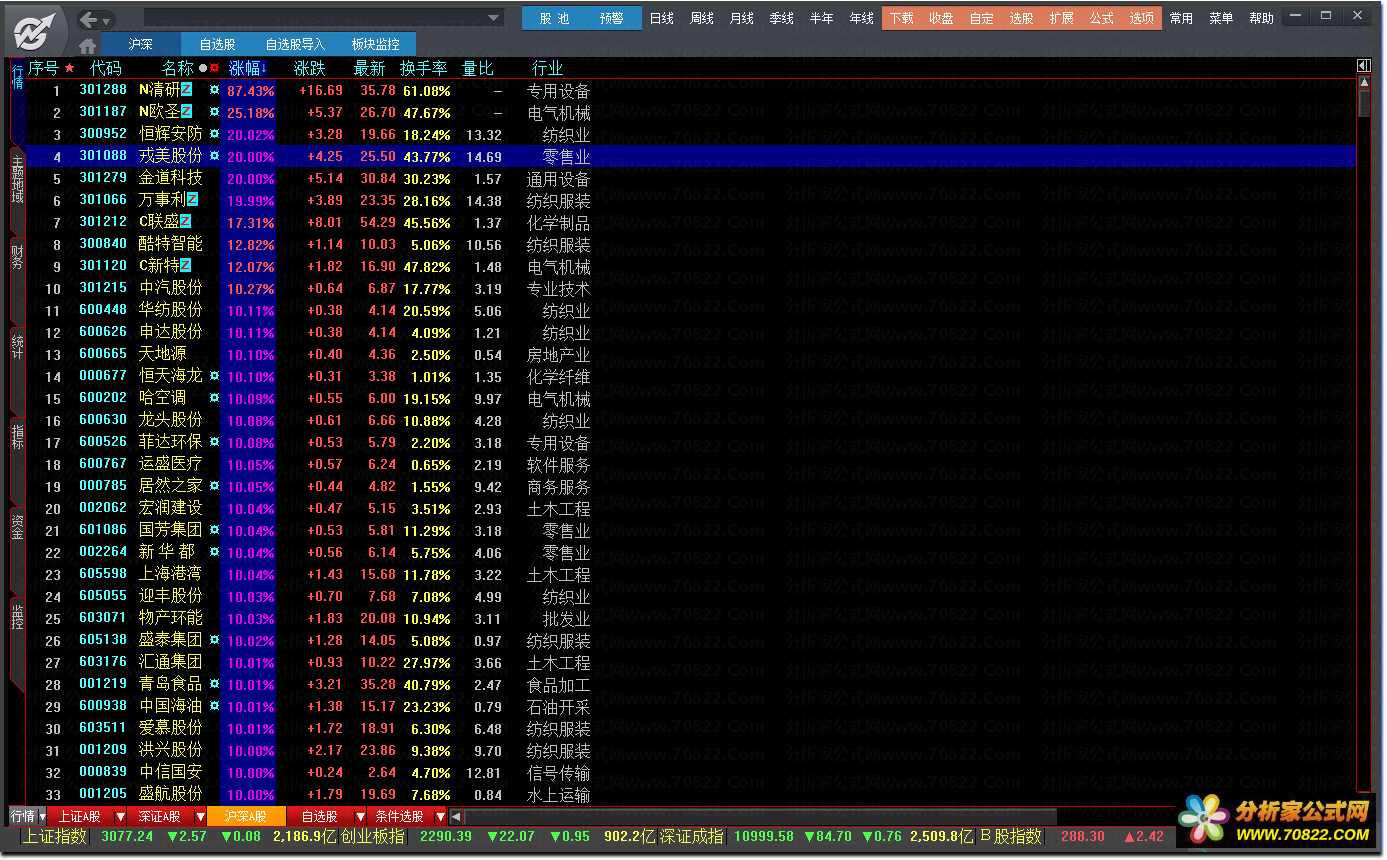Go to home via house icon
This screenshot has height=860, width=1387.
[x=87, y=45]
